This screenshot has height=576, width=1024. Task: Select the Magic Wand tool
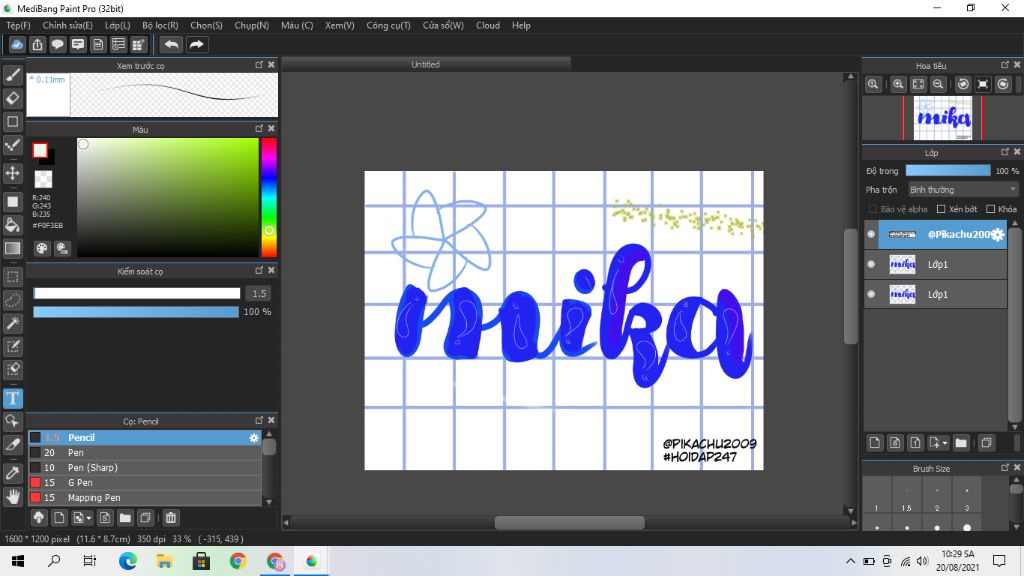tap(12, 323)
